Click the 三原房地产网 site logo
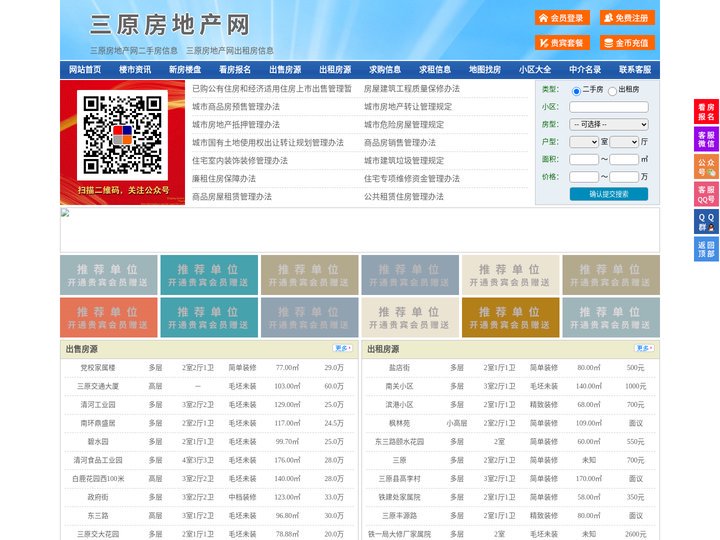Image resolution: width=720 pixels, height=540 pixels. (x=170, y=25)
